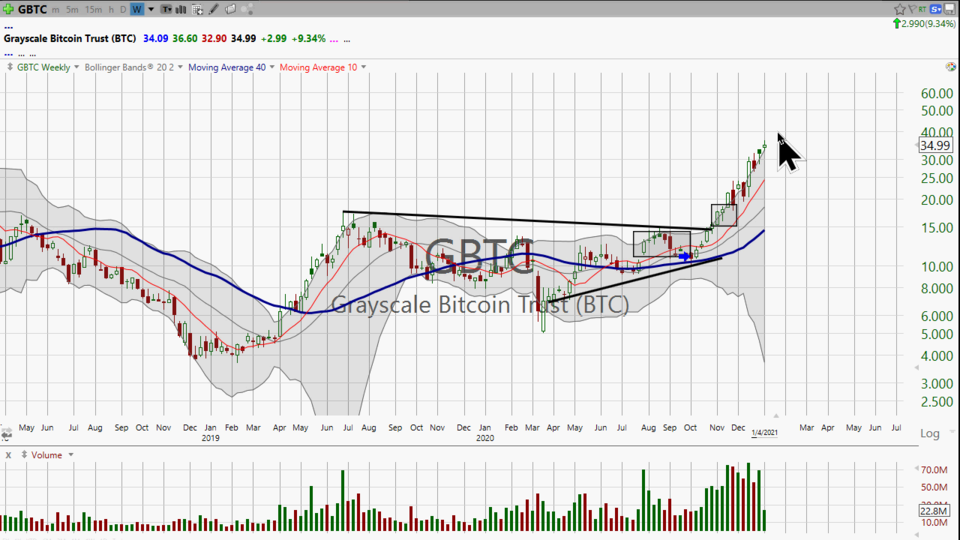Screen dimensions: 960x540
Task: Click the drag handle beside Volume
Action: click(x=24, y=455)
